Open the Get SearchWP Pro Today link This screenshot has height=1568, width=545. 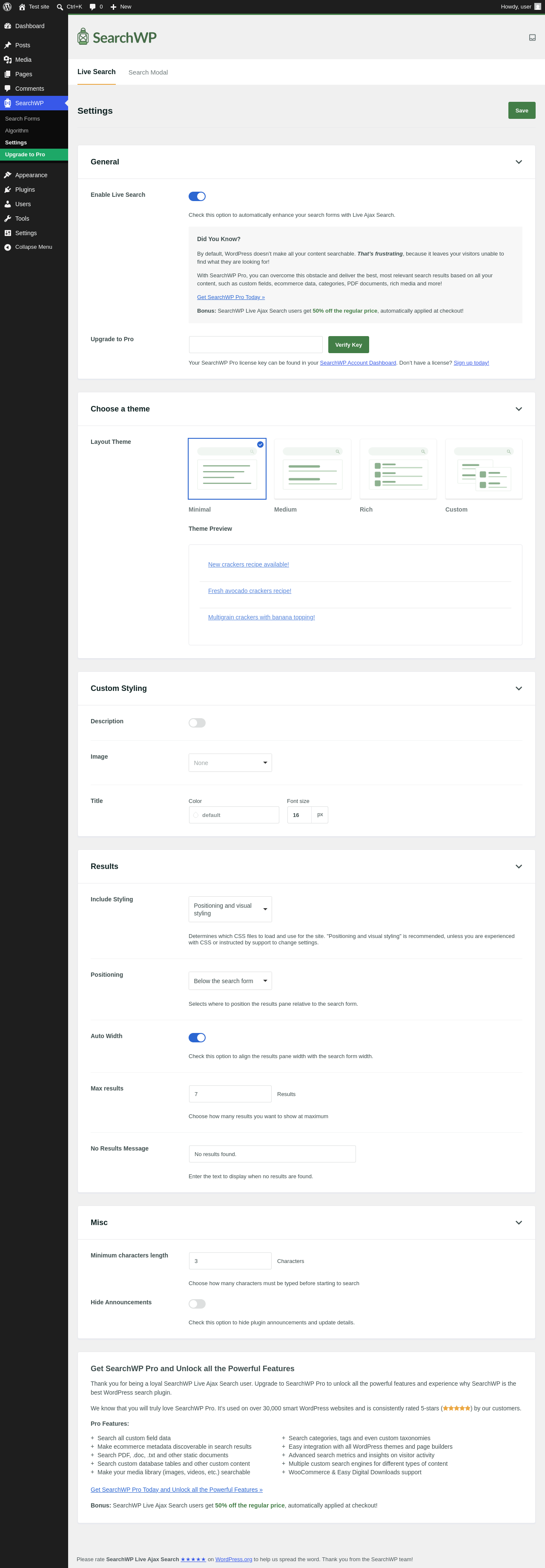230,297
